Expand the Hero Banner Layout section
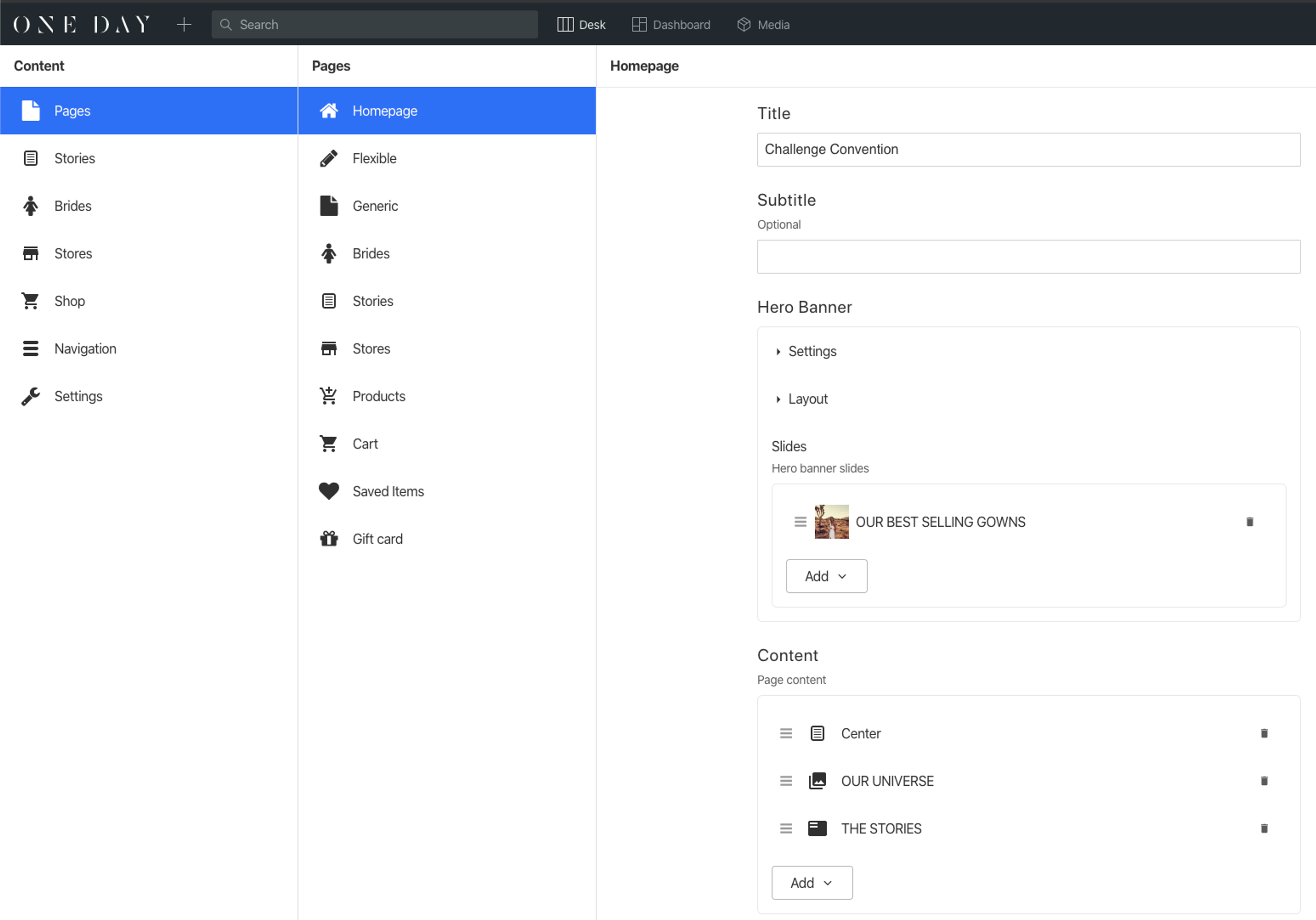The width and height of the screenshot is (1316, 920). coord(807,399)
